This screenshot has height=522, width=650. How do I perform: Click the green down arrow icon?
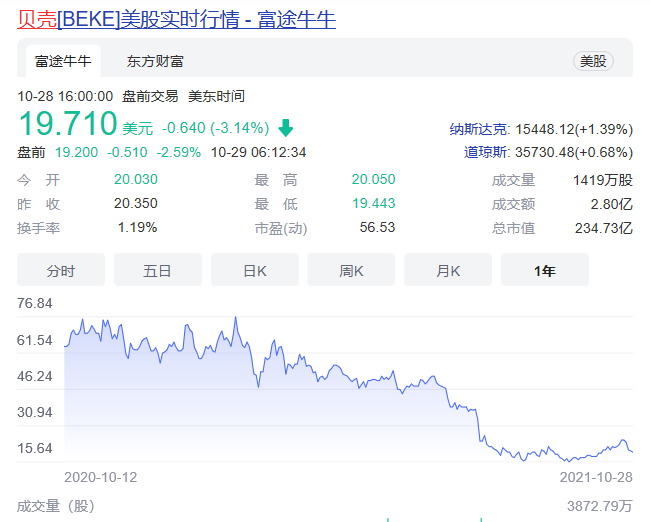286,128
